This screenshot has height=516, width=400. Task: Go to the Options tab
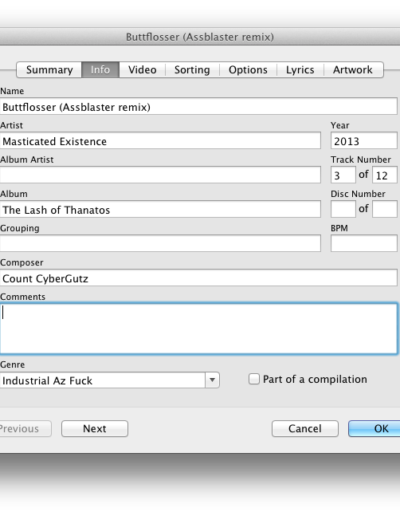coord(248,70)
